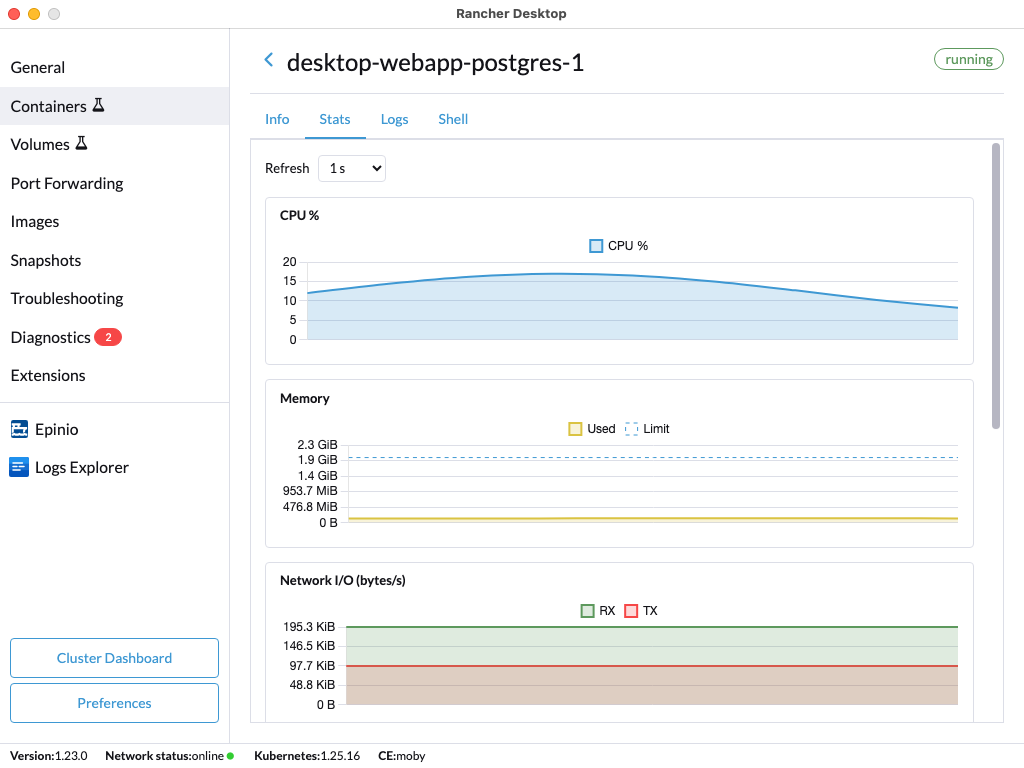Click the red Diagnostics badge showing 2
The width and height of the screenshot is (1024, 768).
[108, 337]
